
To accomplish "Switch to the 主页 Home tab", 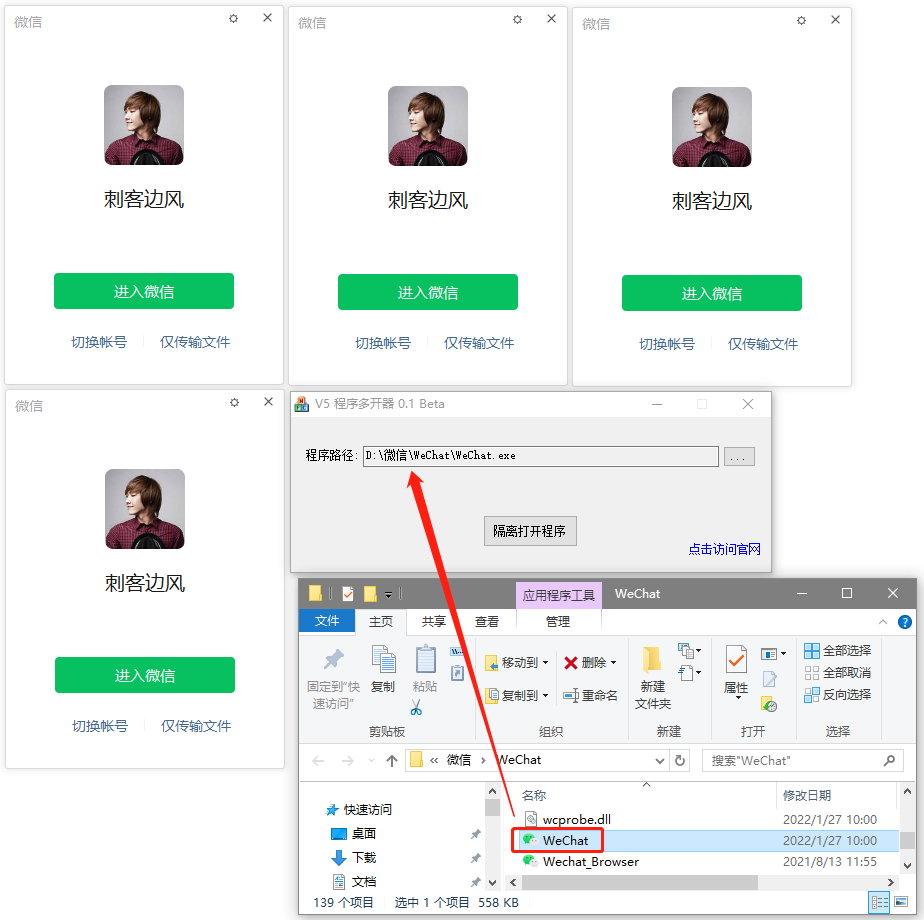I will 381,622.
